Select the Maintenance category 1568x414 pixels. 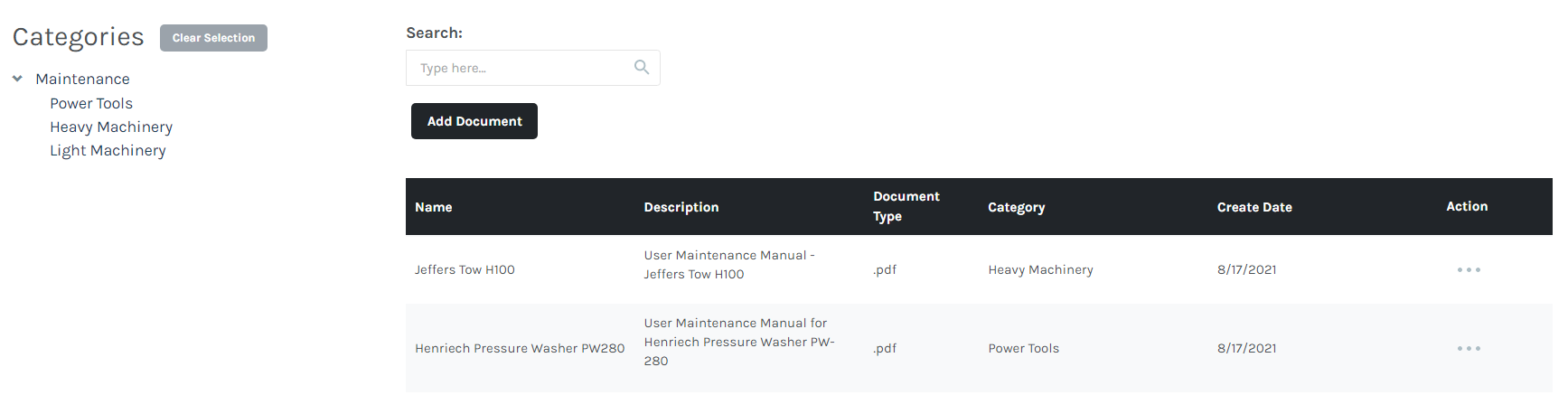(x=82, y=80)
